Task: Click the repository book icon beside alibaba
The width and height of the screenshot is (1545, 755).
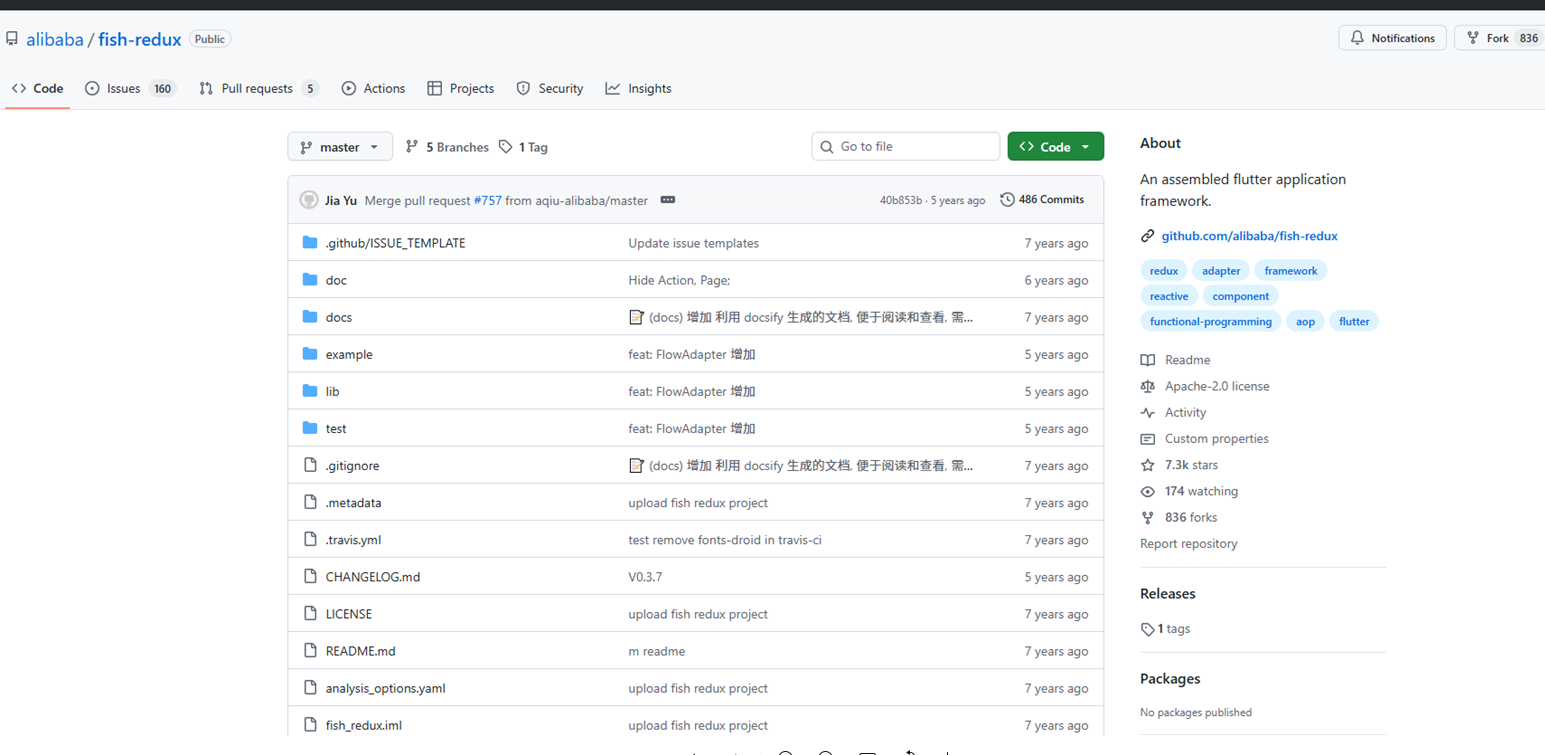Action: click(x=12, y=39)
